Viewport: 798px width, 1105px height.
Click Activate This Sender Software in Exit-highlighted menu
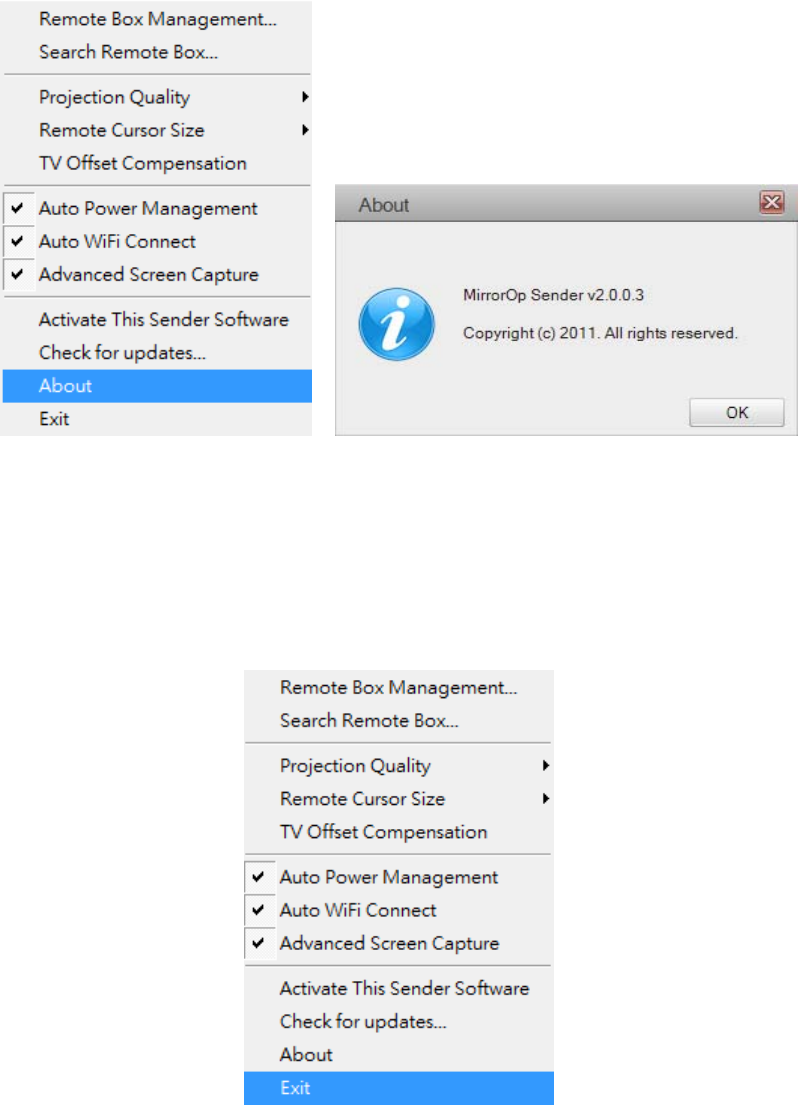404,989
